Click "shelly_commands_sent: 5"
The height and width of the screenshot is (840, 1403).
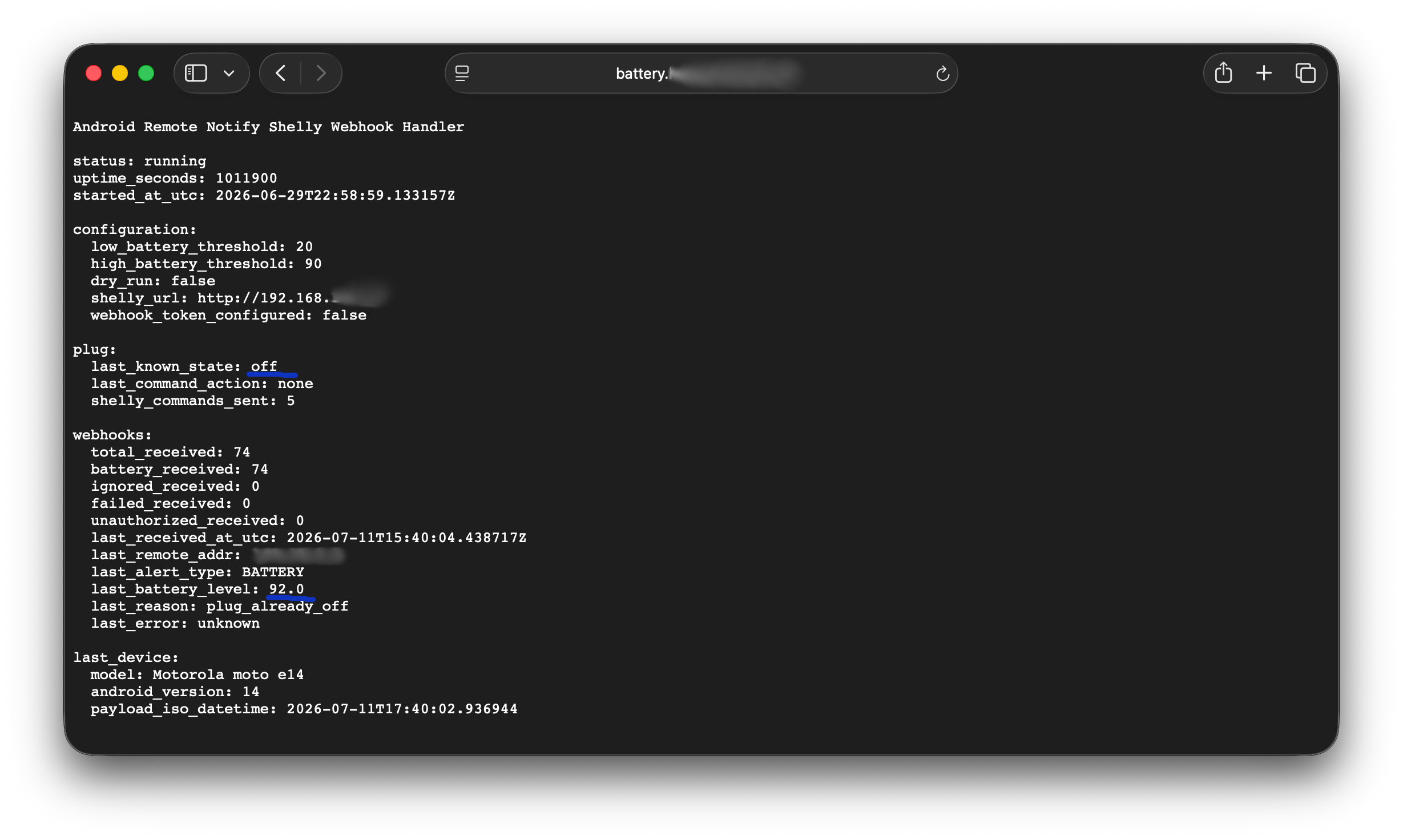[x=193, y=401]
